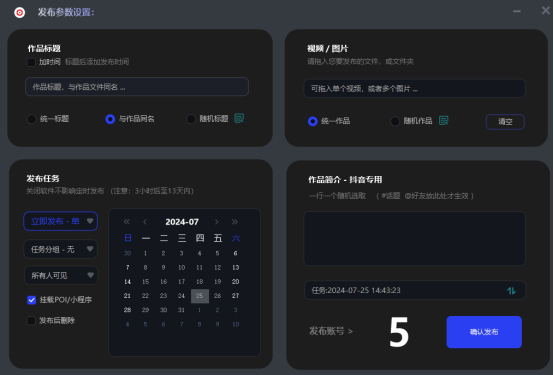The image size is (554, 375).
Task: Close the publish settings window
Action: pyautogui.click(x=546, y=11)
